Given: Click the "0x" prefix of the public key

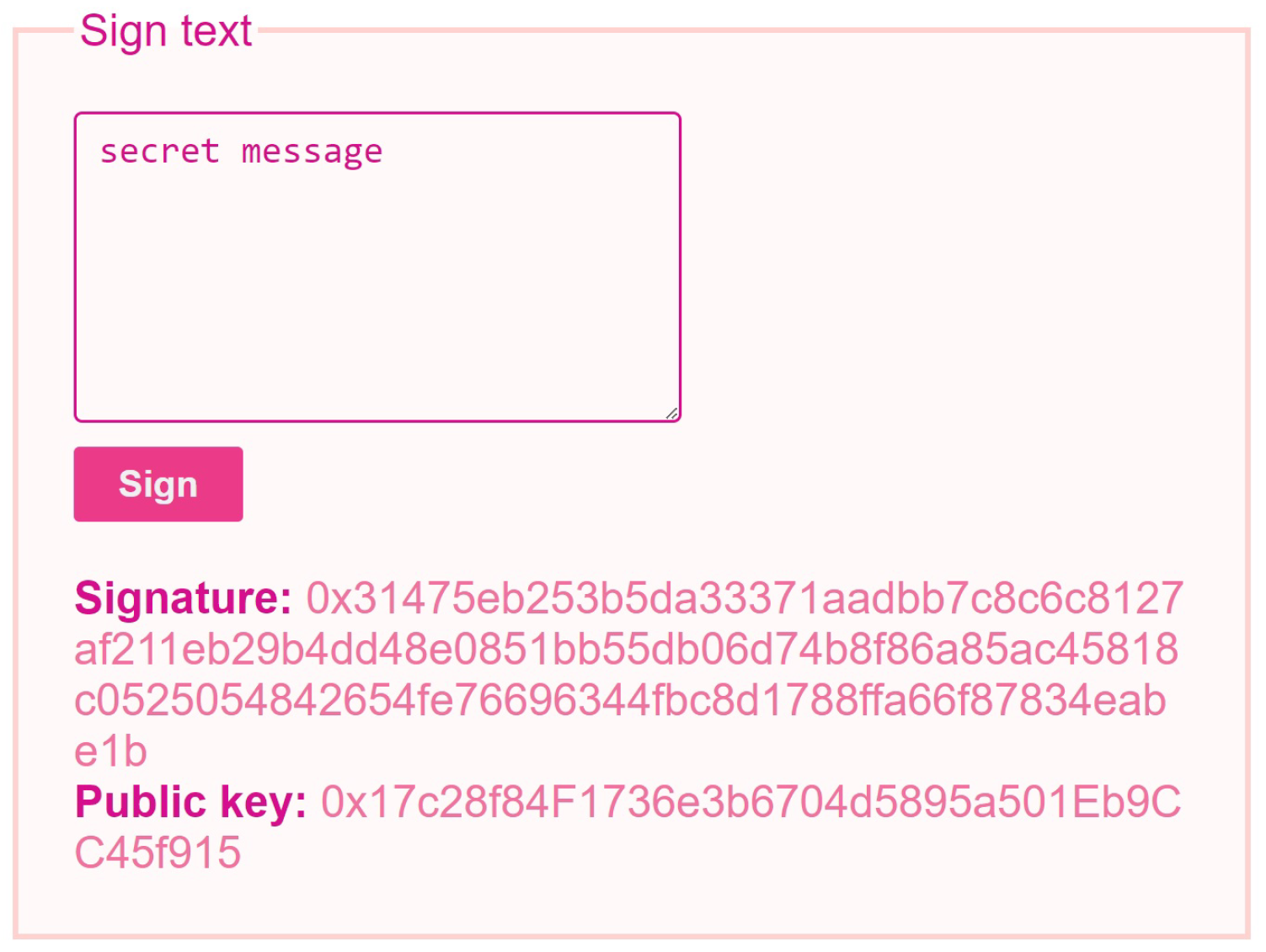Looking at the screenshot, I should click(x=344, y=802).
